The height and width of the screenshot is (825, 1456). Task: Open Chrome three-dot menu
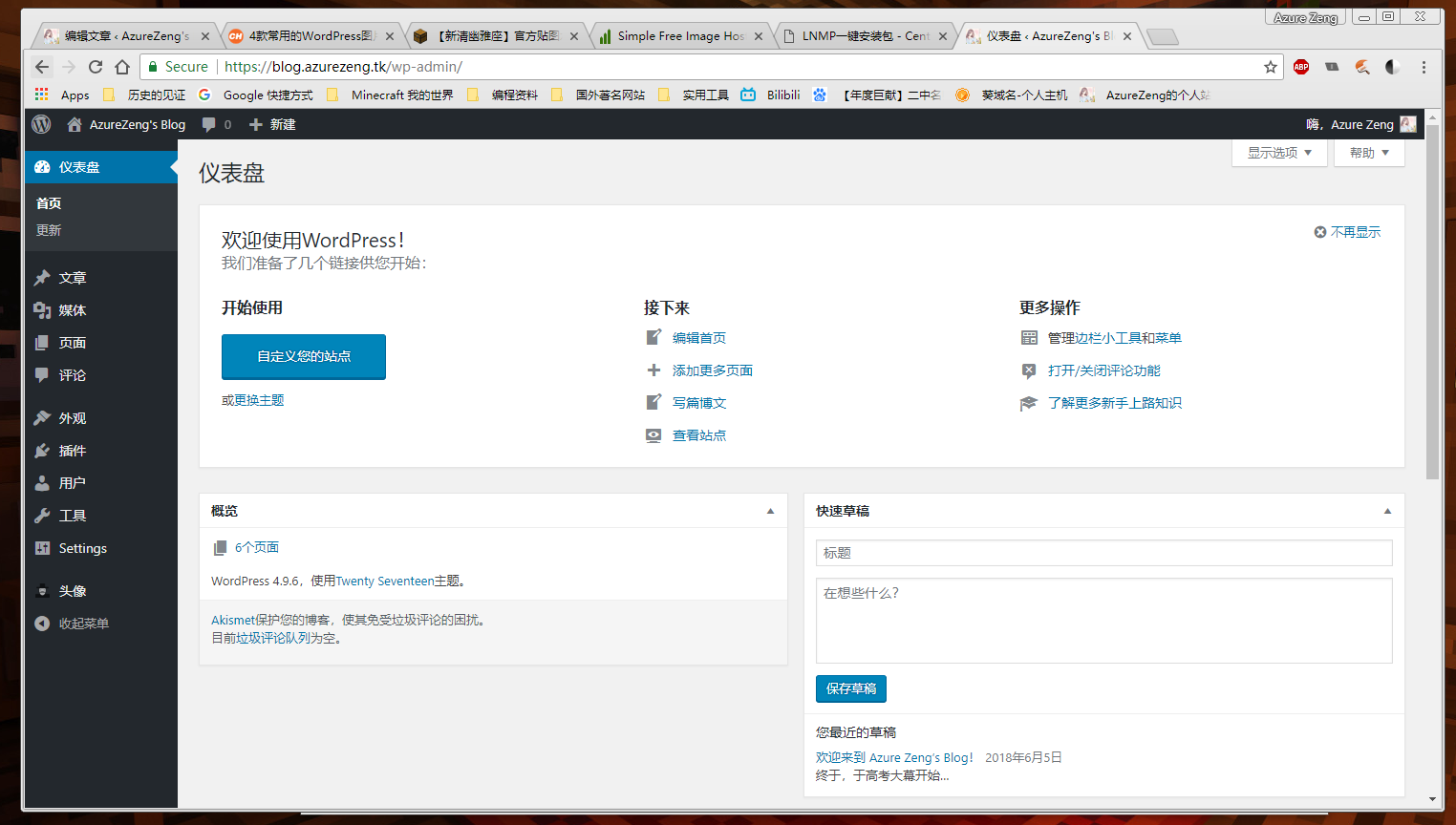(x=1424, y=67)
